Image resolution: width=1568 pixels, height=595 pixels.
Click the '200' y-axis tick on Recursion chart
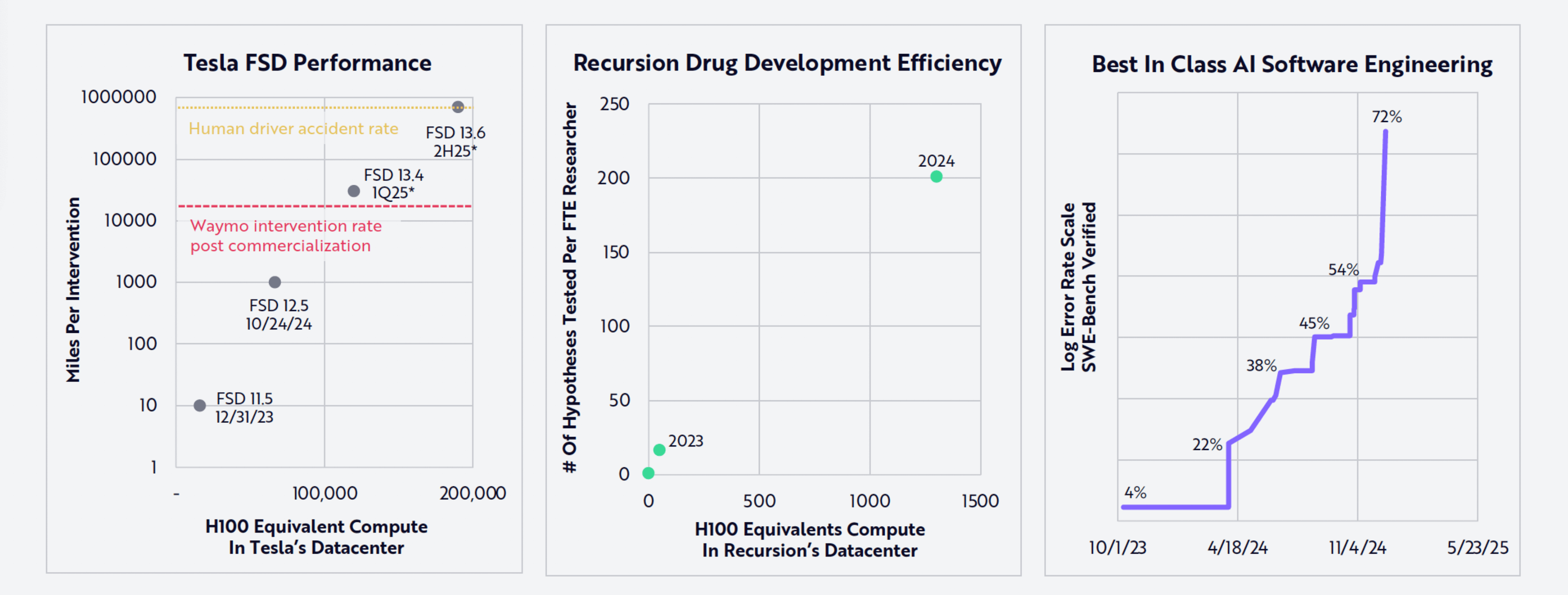614,178
